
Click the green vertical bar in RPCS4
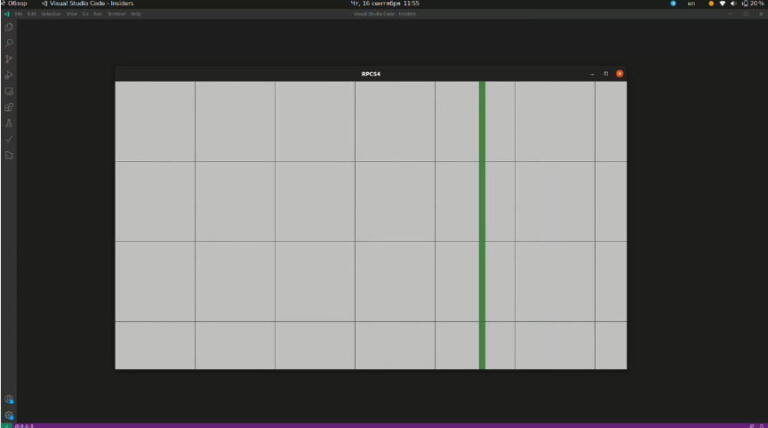(482, 225)
